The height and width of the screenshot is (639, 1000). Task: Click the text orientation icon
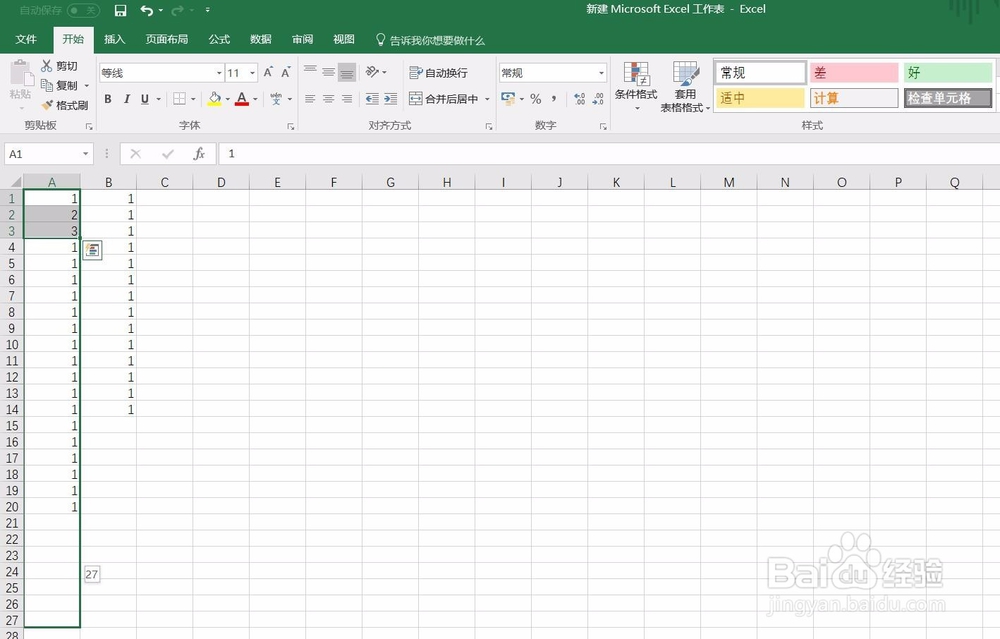372,72
